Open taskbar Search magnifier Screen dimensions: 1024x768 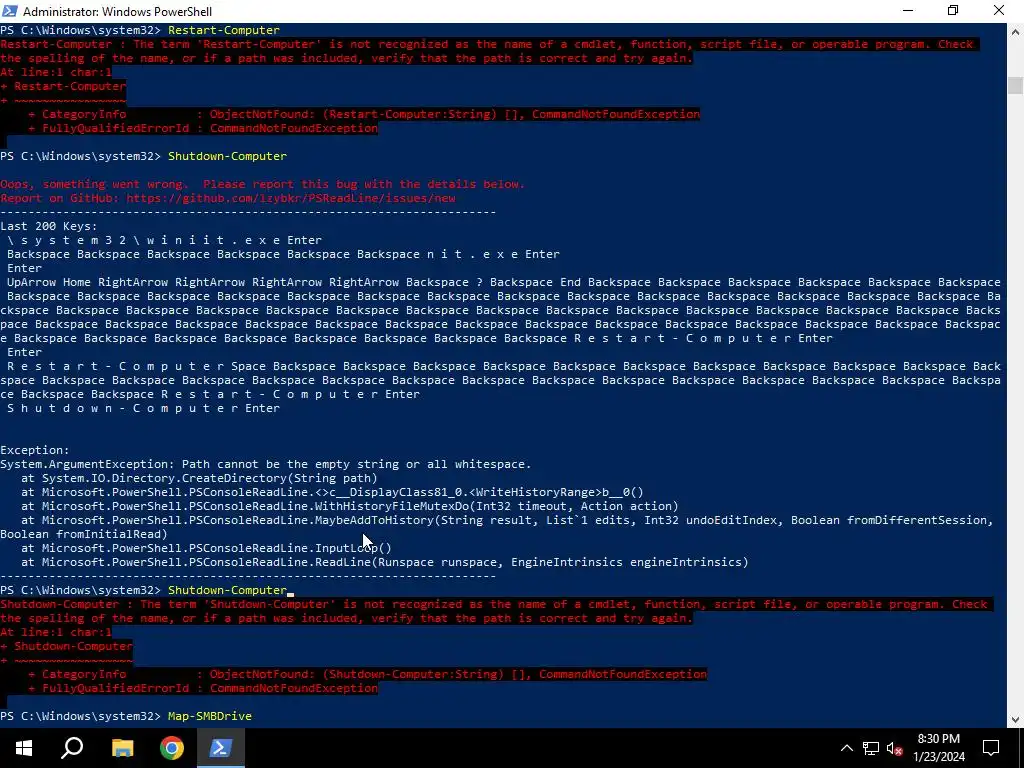tap(72, 748)
